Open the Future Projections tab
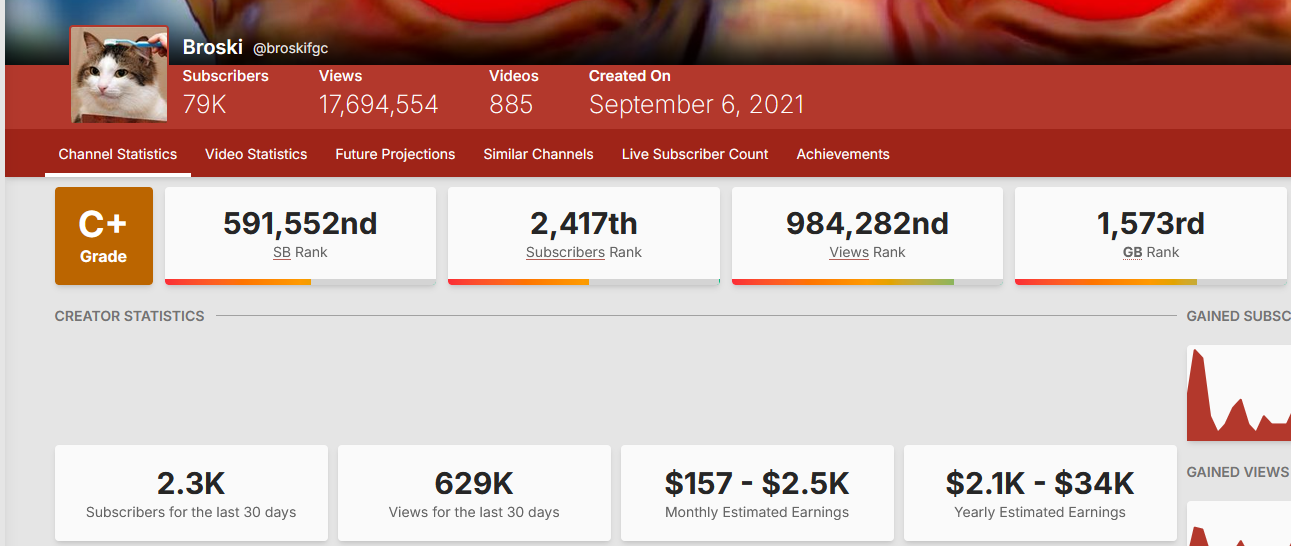 pos(395,154)
